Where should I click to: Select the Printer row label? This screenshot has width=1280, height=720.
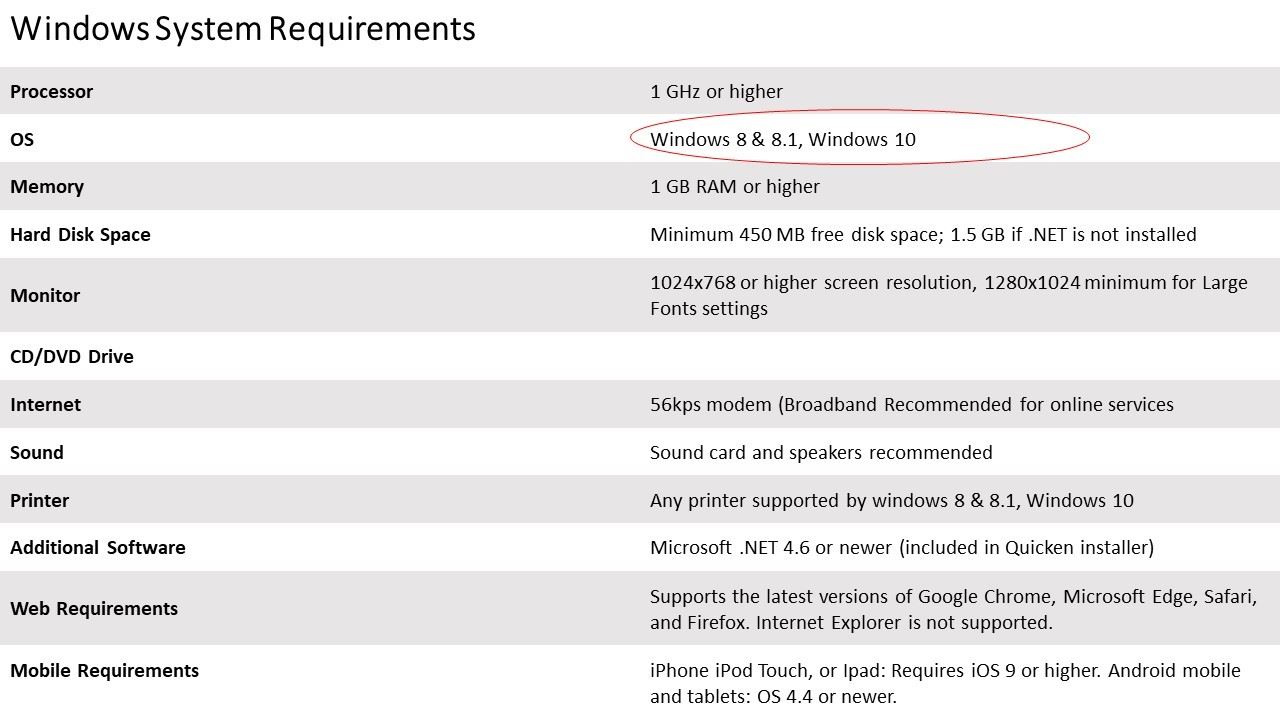pos(39,501)
